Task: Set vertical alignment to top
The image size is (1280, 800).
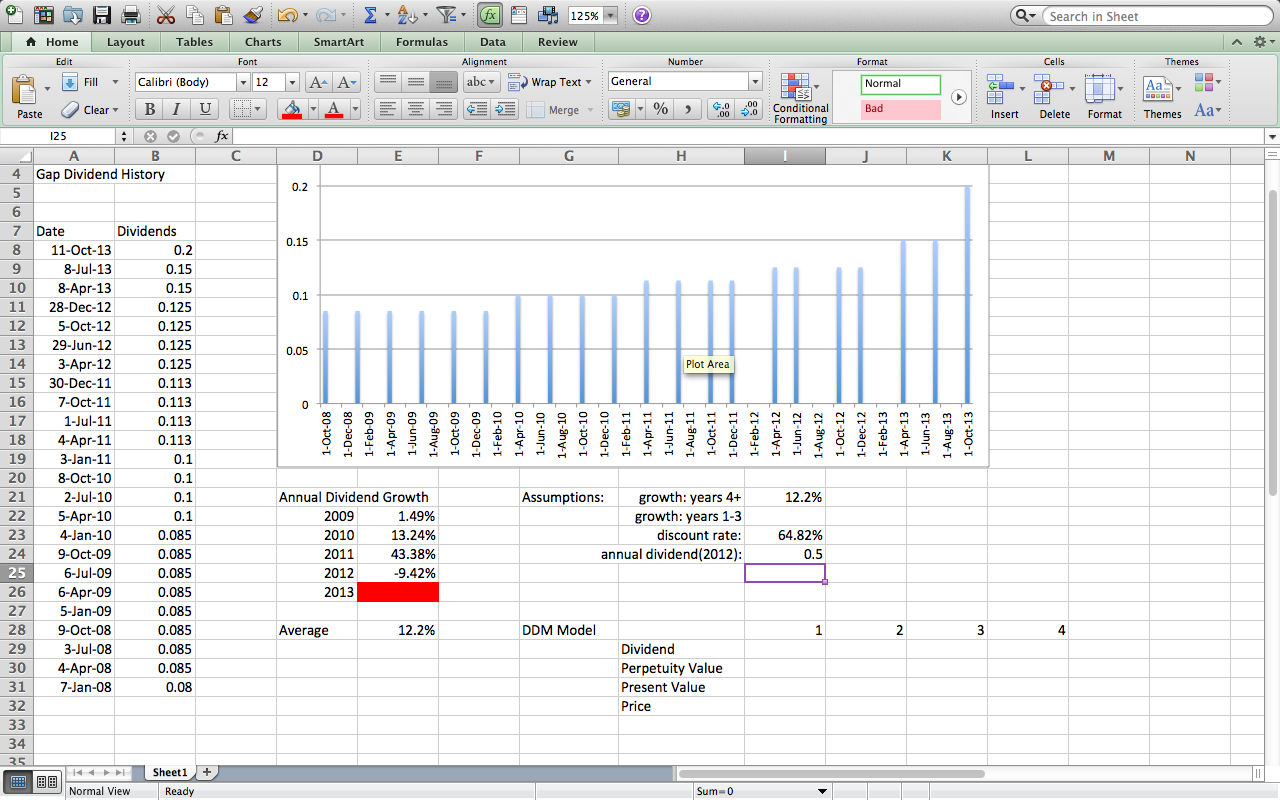Action: coord(389,82)
